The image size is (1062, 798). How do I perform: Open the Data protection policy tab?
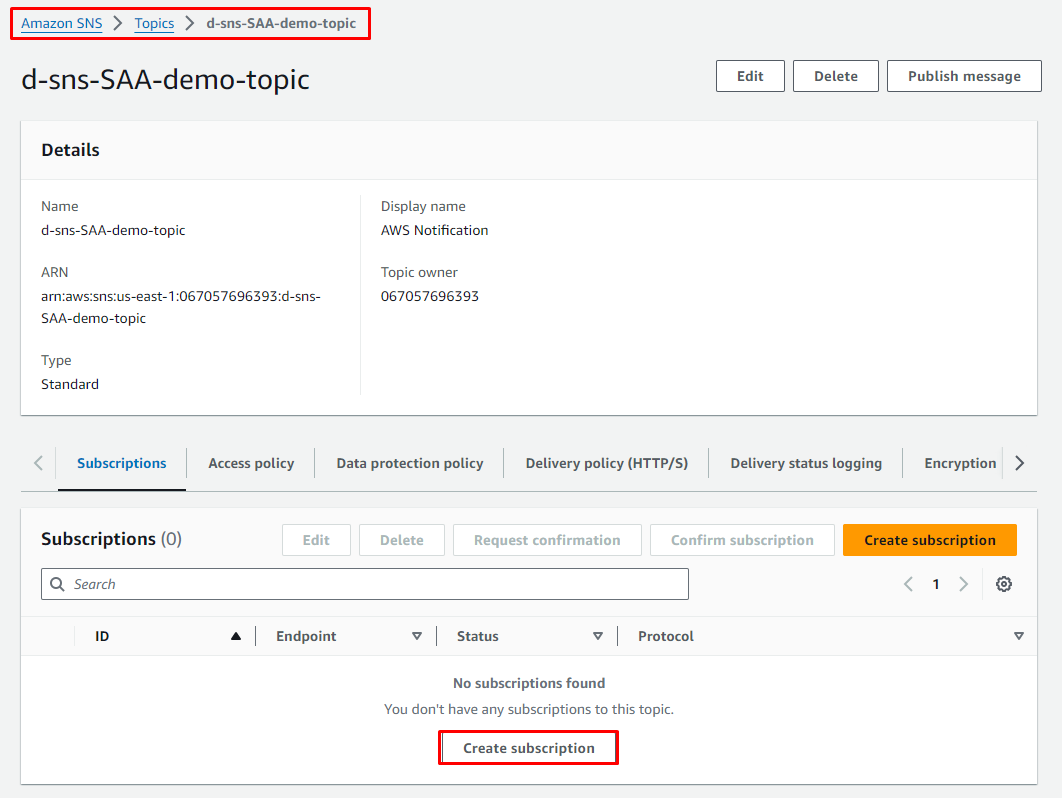(409, 463)
